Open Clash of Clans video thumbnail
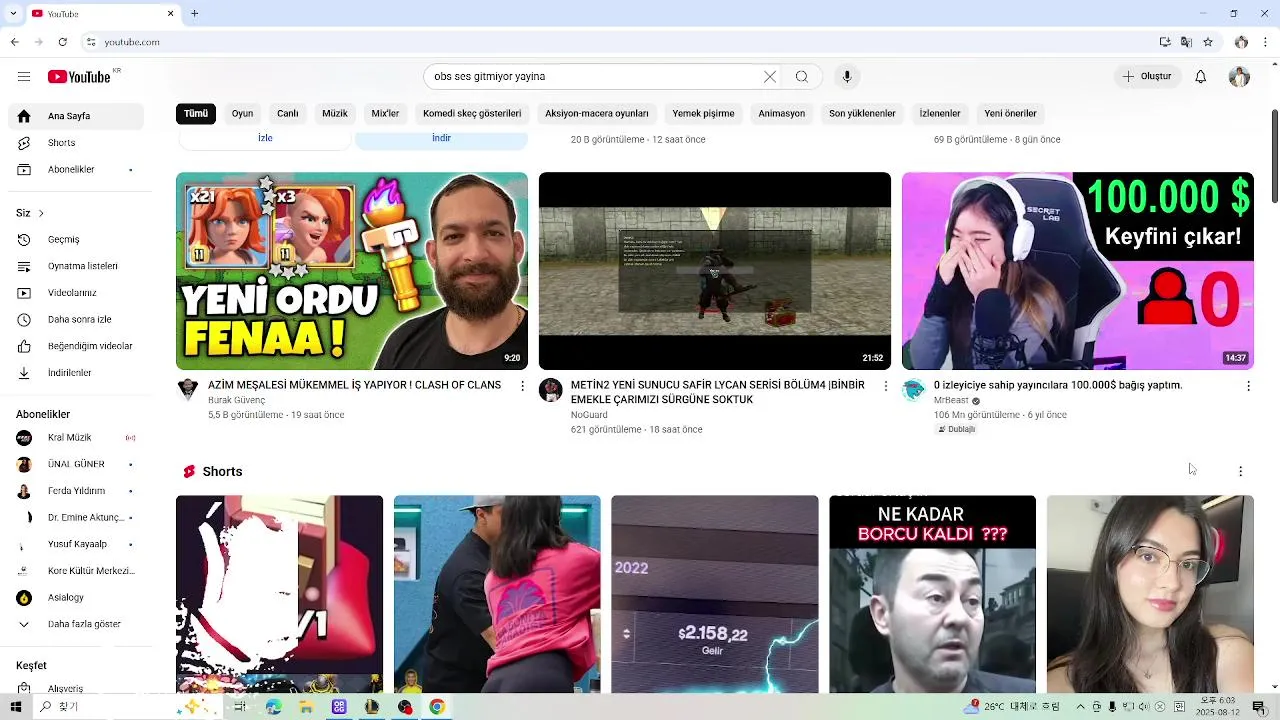1280x720 pixels. coord(352,271)
